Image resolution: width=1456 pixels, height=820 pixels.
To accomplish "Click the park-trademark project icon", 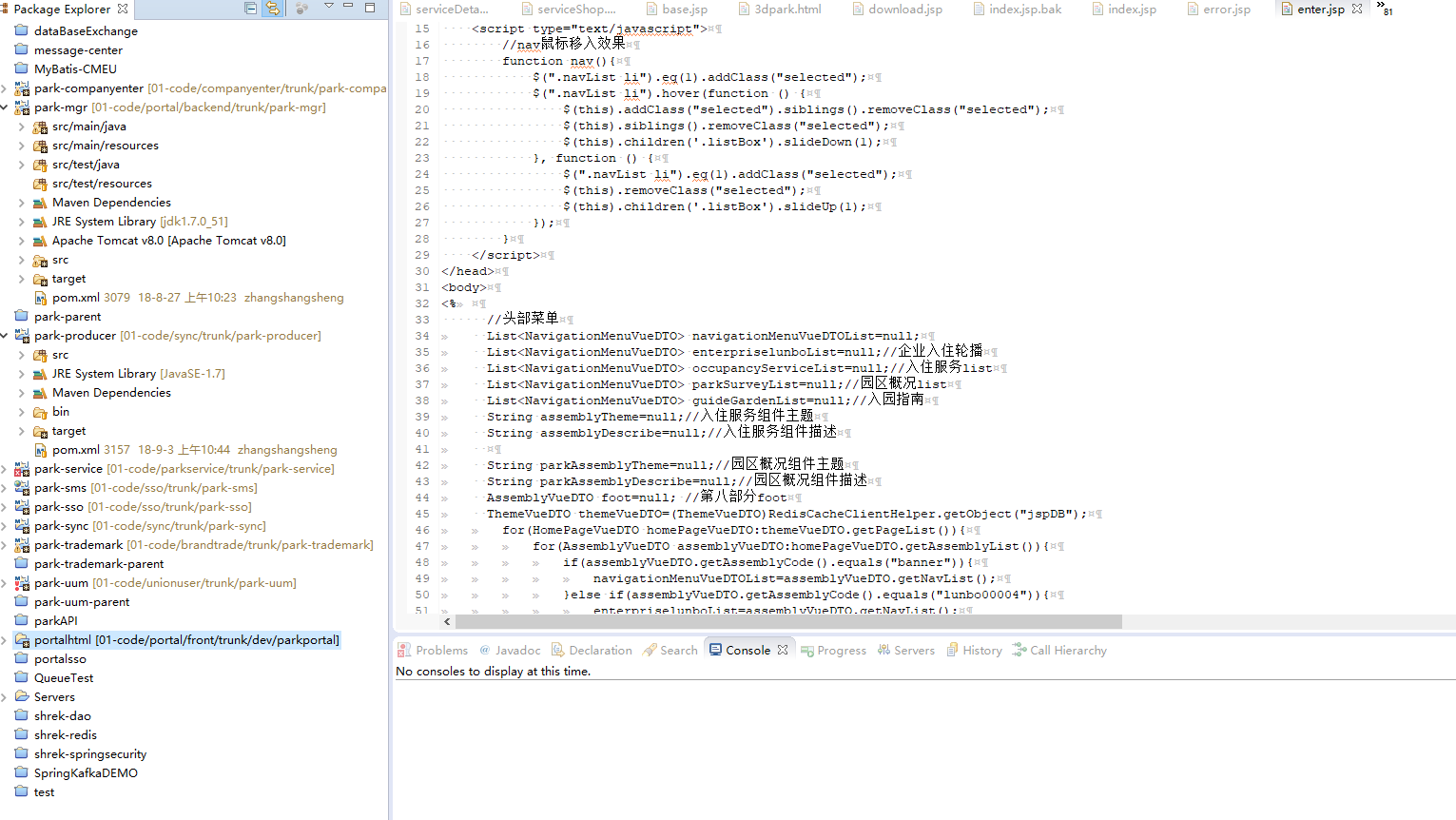I will point(22,545).
